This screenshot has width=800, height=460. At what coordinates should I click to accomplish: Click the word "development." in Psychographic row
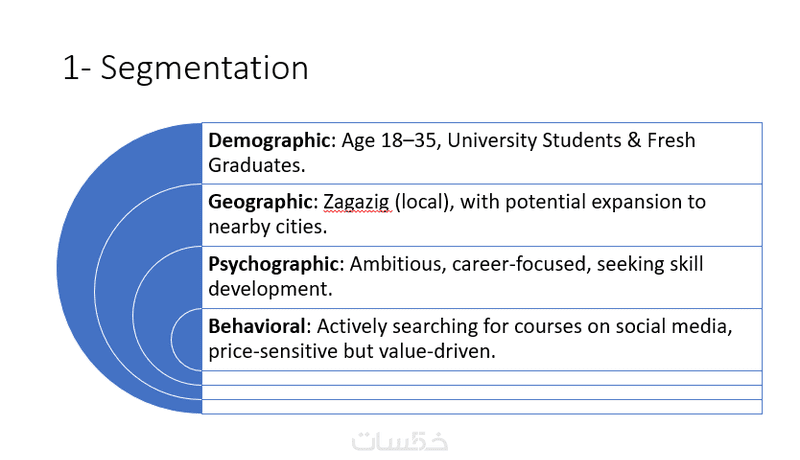[x=264, y=288]
